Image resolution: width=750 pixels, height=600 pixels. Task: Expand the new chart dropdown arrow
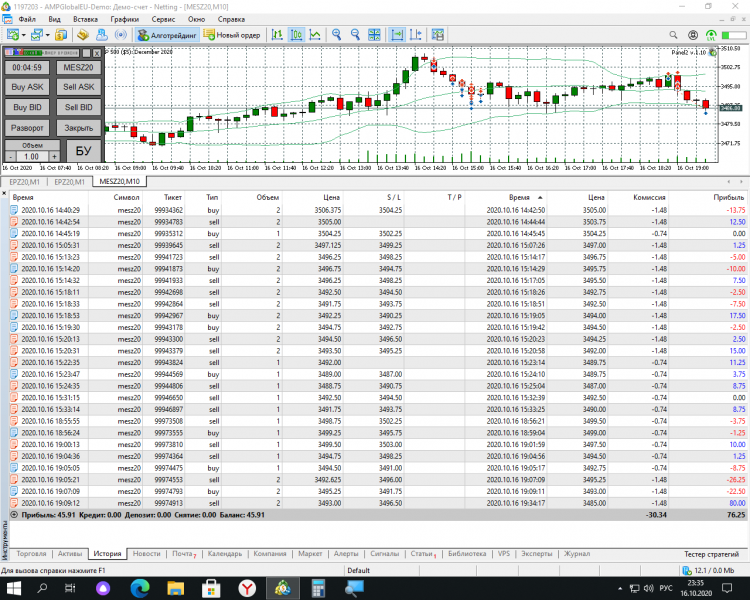coord(23,35)
